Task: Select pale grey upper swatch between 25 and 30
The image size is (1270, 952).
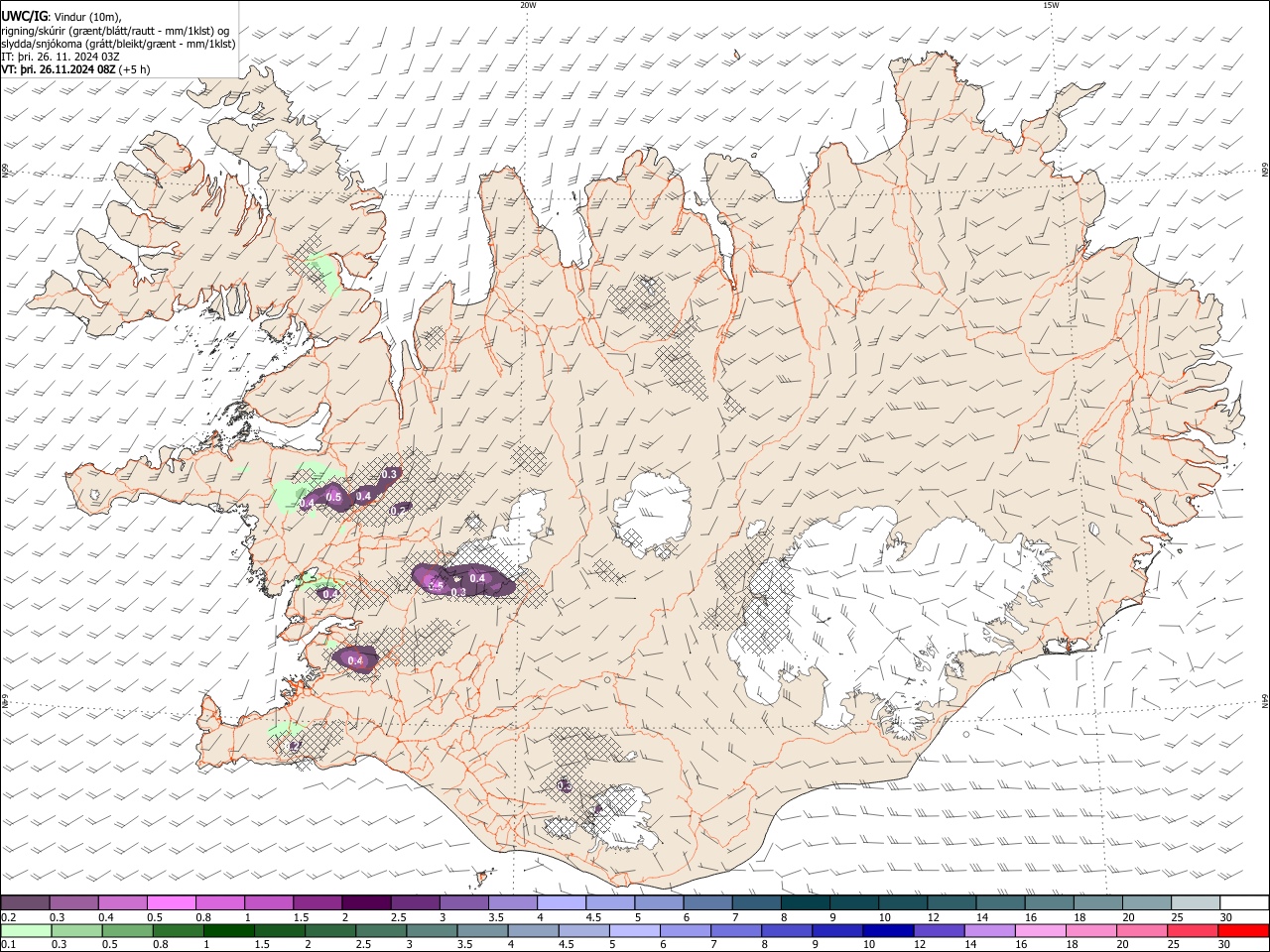Action: pyautogui.click(x=1195, y=903)
